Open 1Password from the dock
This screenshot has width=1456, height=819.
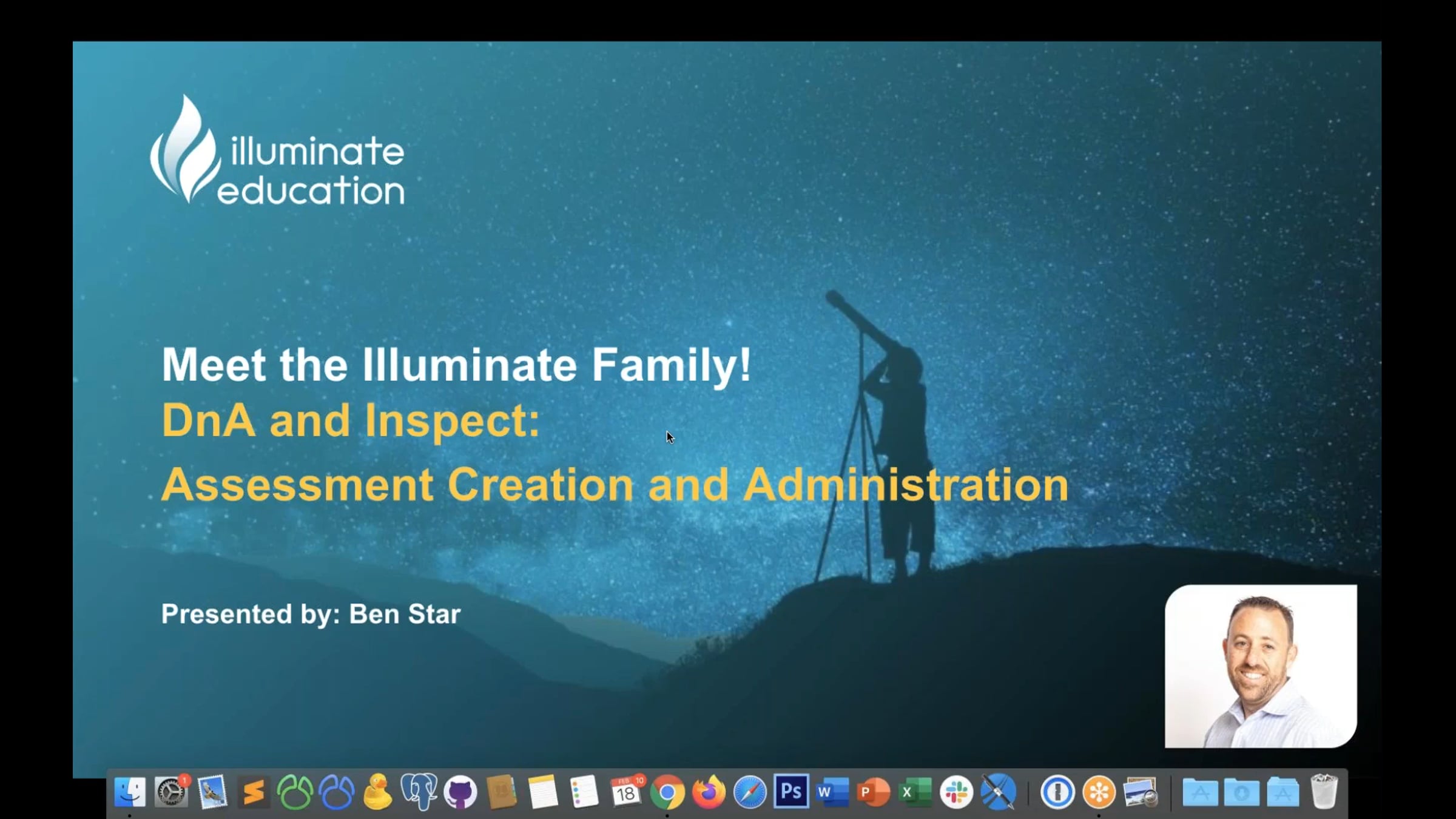point(1057,792)
